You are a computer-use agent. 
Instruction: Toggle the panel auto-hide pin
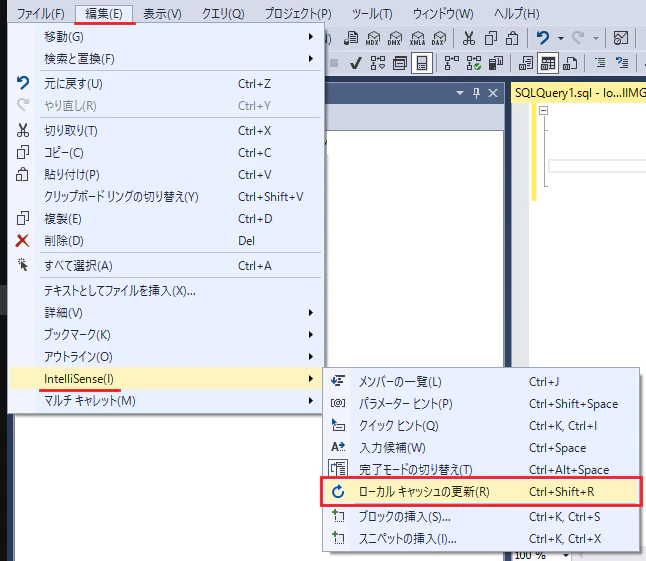pos(477,93)
